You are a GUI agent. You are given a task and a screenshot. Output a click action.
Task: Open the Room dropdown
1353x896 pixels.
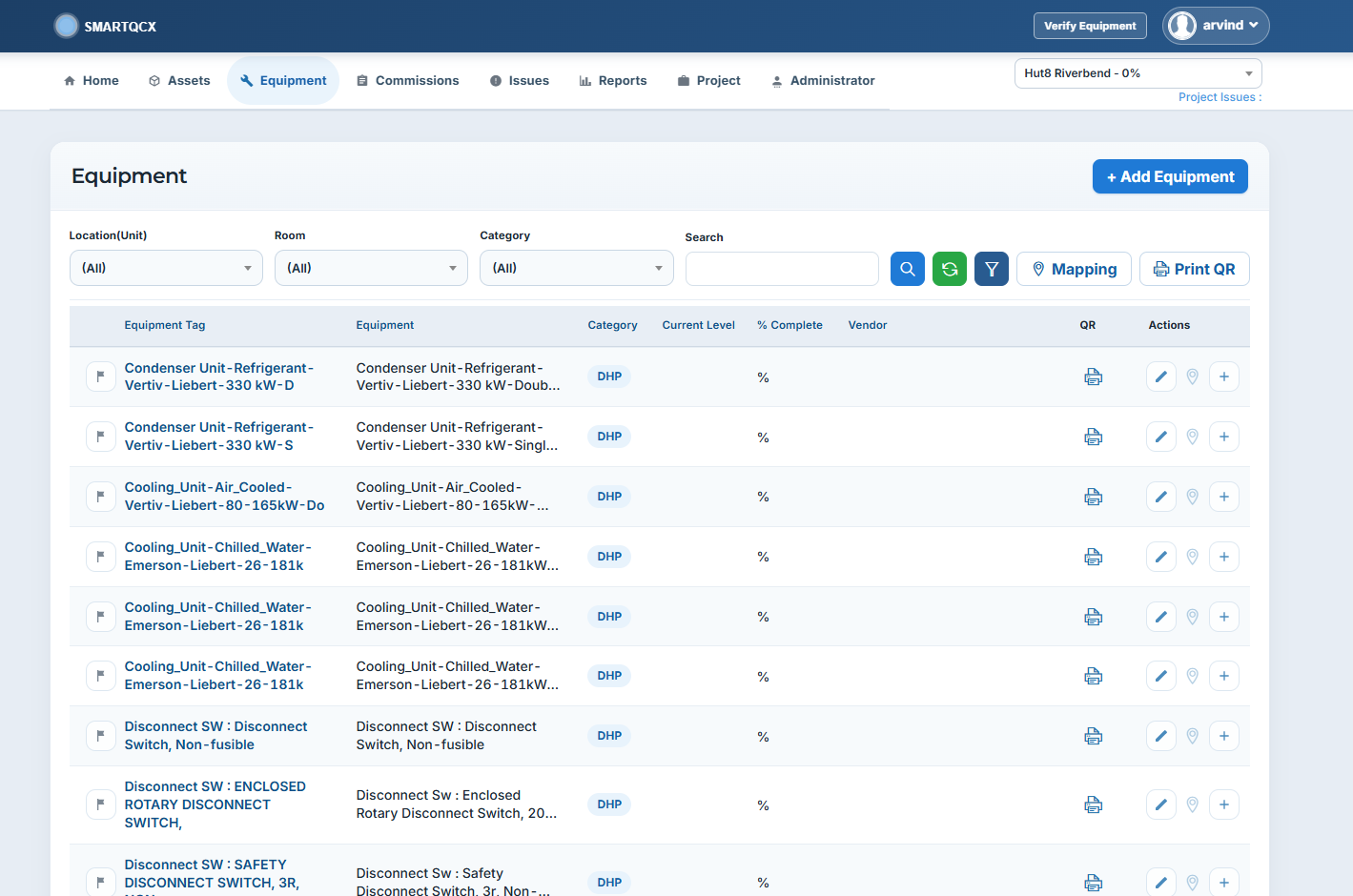click(x=371, y=268)
